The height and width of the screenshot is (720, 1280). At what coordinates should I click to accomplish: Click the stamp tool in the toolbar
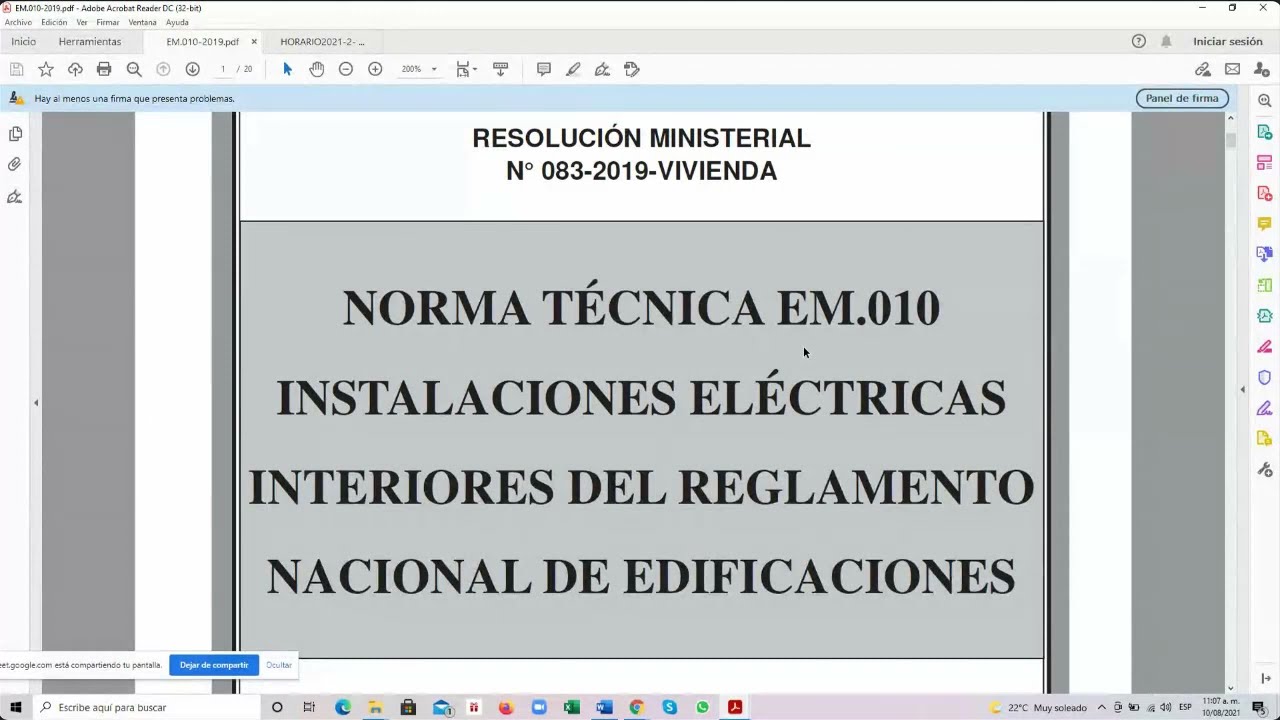click(x=632, y=69)
